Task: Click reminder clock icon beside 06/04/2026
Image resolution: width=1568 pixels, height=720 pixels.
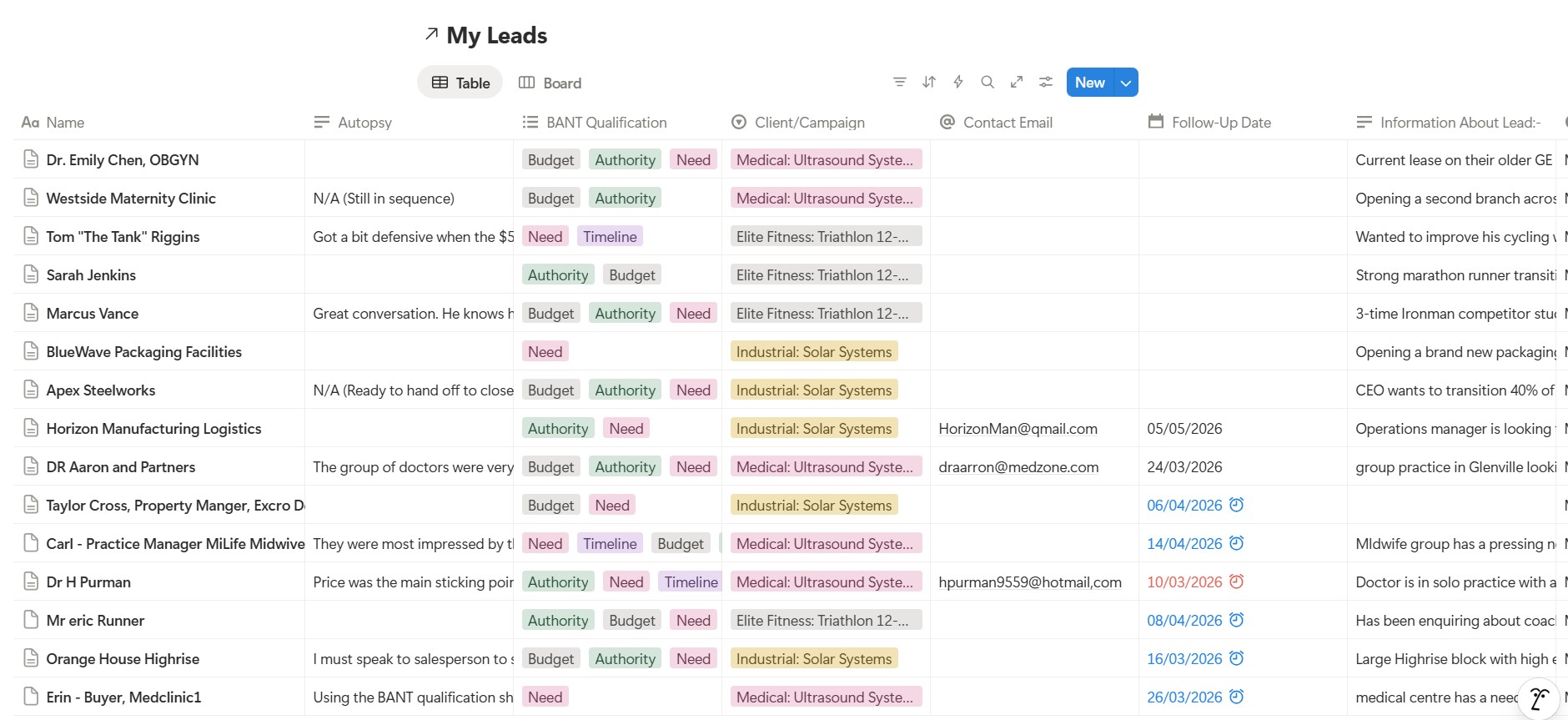Action: [1237, 505]
